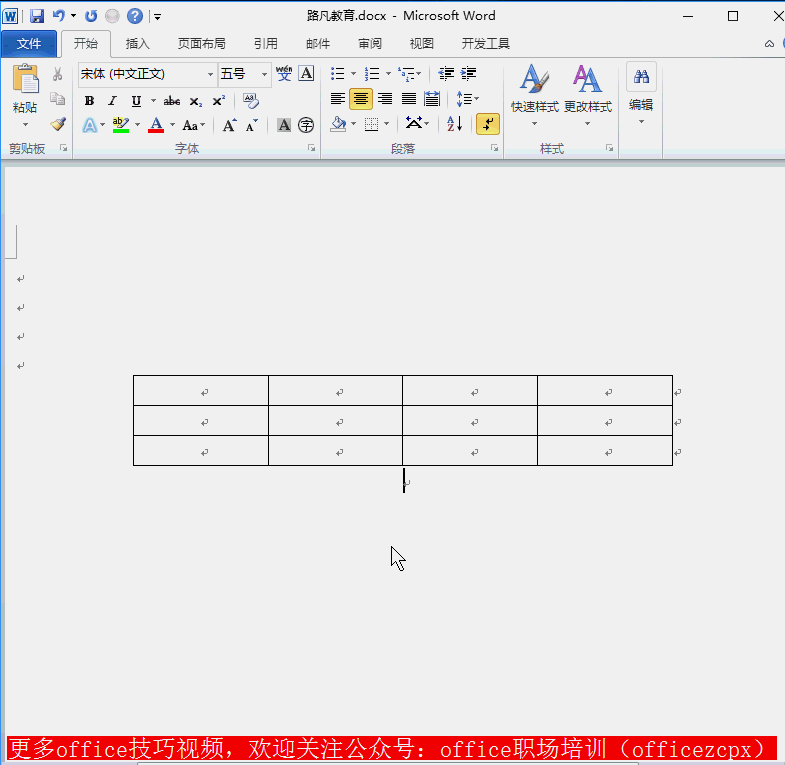Toggle Strikethrough formatting
The image size is (785, 765).
point(172,101)
